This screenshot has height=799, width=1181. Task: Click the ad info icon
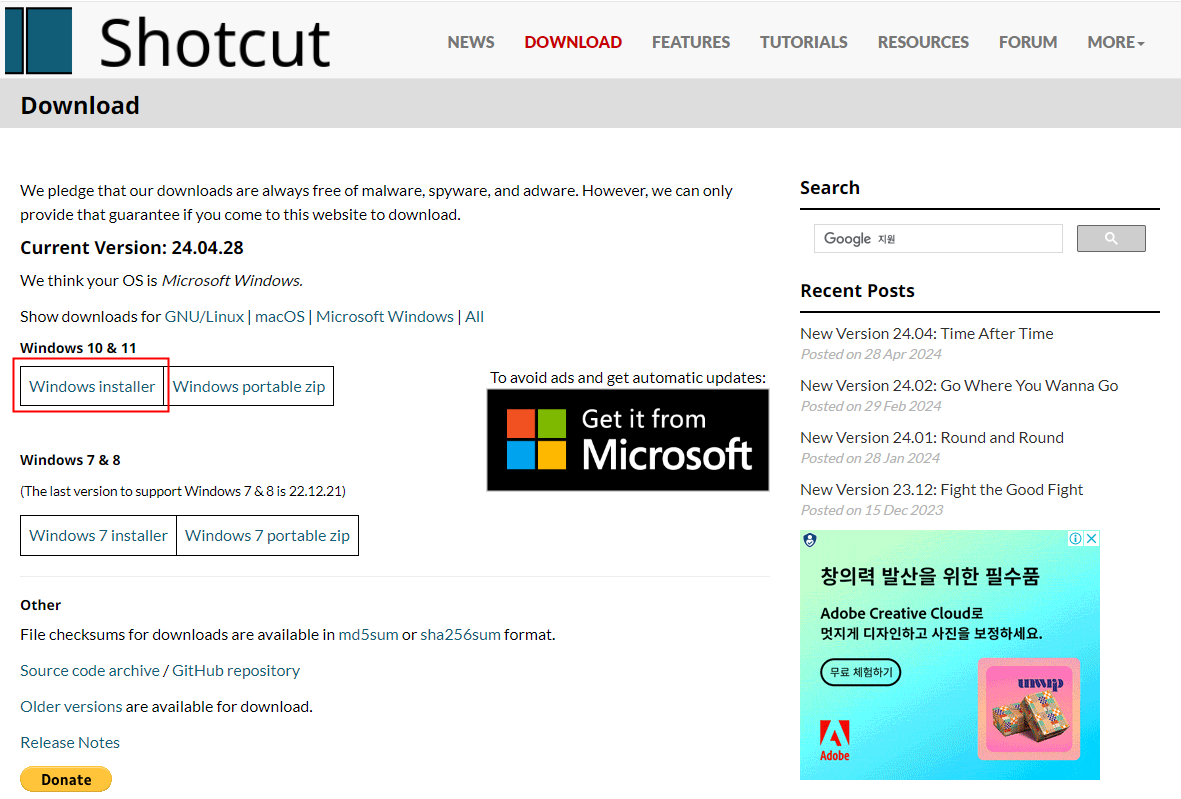coord(1076,538)
